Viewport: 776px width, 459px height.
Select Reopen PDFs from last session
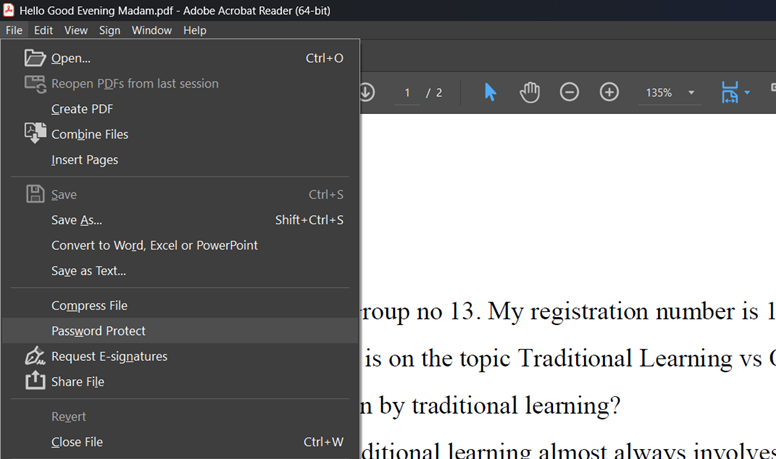pyautogui.click(x=180, y=84)
